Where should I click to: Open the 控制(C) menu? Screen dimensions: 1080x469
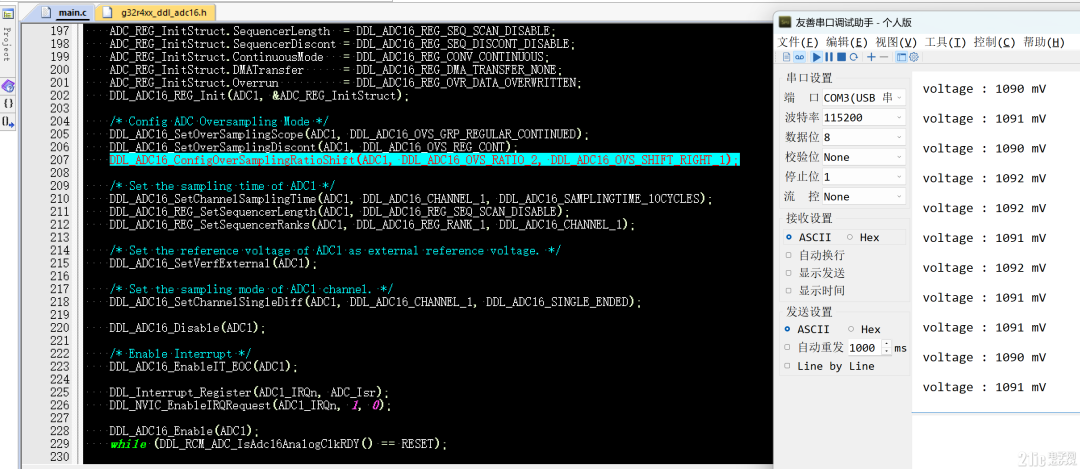[x=995, y=42]
